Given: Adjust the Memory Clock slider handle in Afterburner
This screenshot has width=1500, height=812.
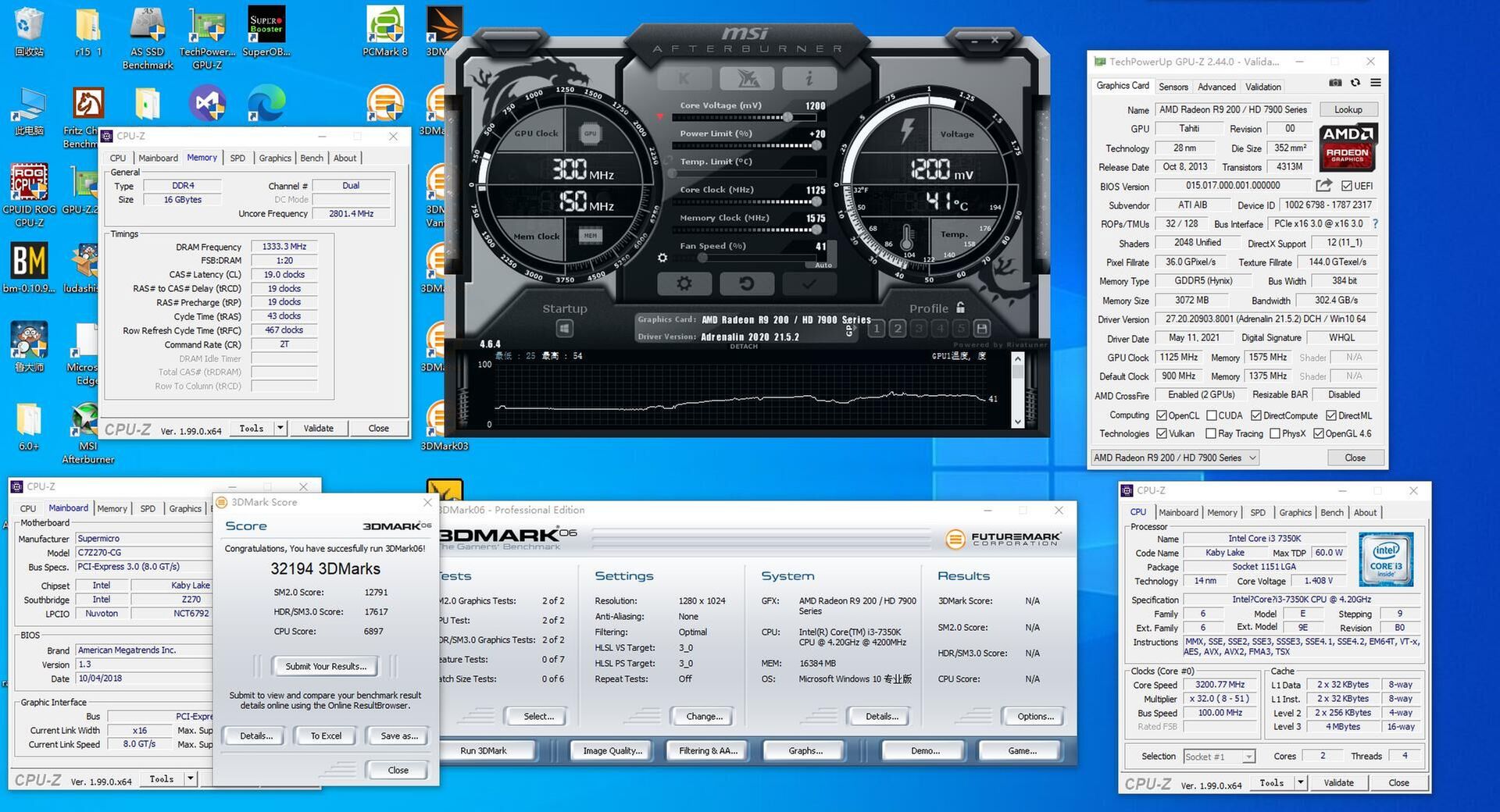Looking at the screenshot, I should tap(816, 230).
